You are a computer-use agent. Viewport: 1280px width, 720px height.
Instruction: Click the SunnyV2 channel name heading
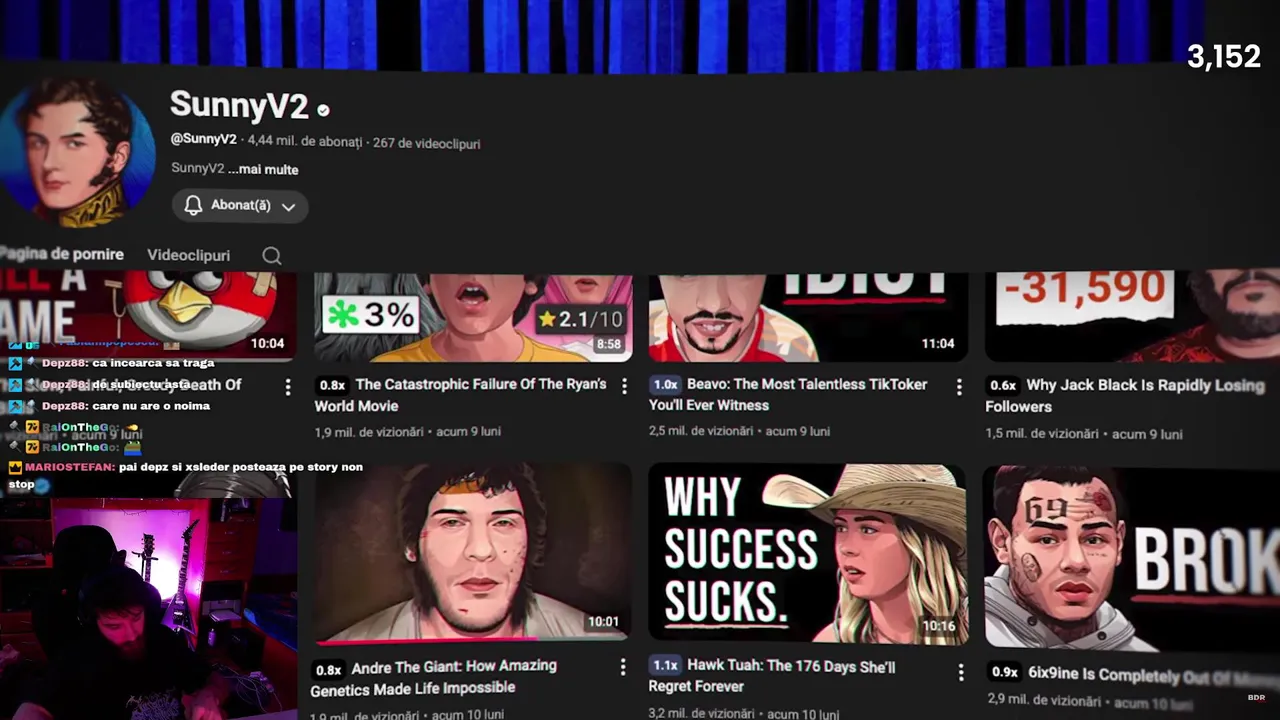tap(238, 105)
